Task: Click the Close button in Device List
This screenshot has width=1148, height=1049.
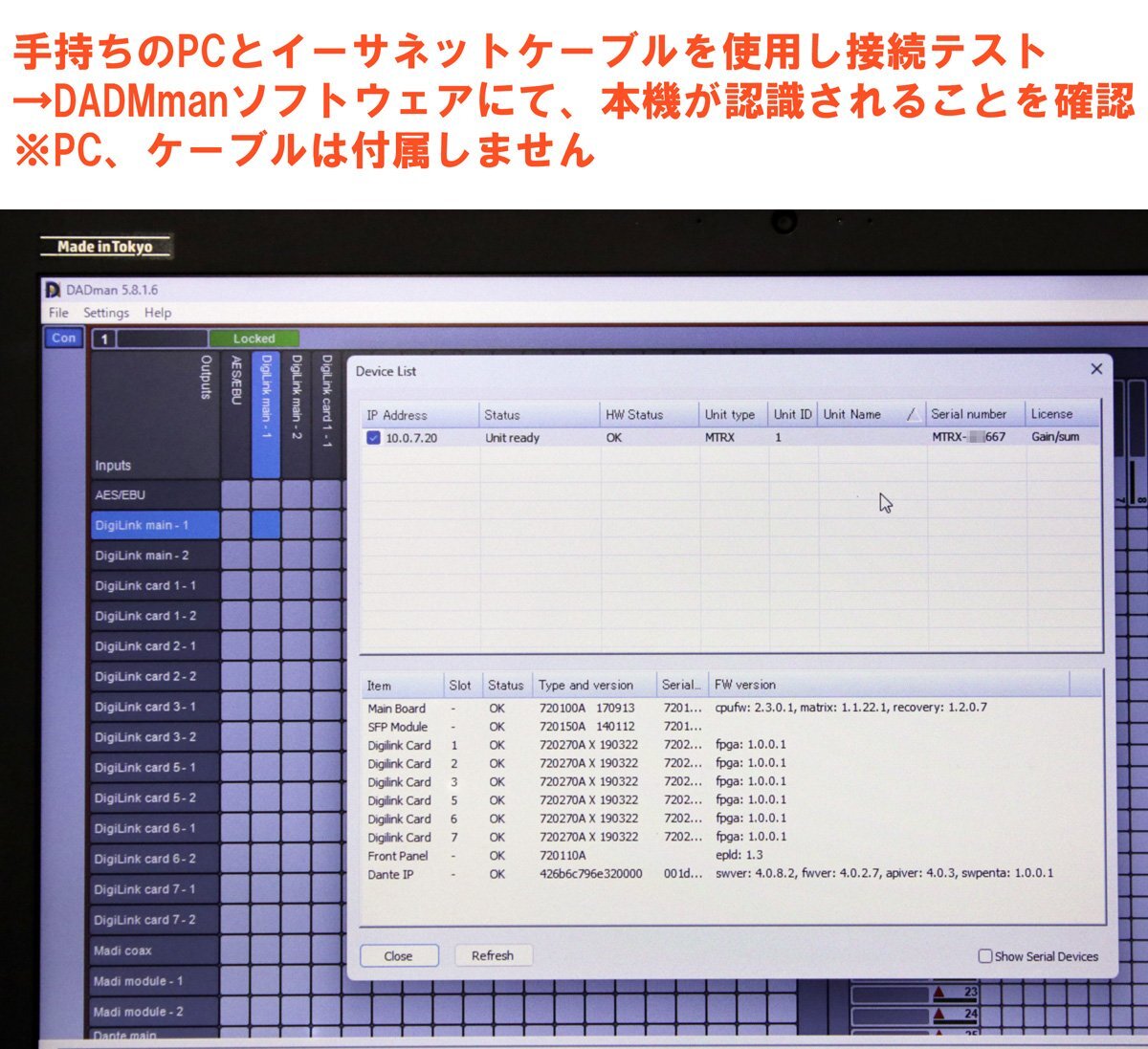Action: pyautogui.click(x=398, y=955)
